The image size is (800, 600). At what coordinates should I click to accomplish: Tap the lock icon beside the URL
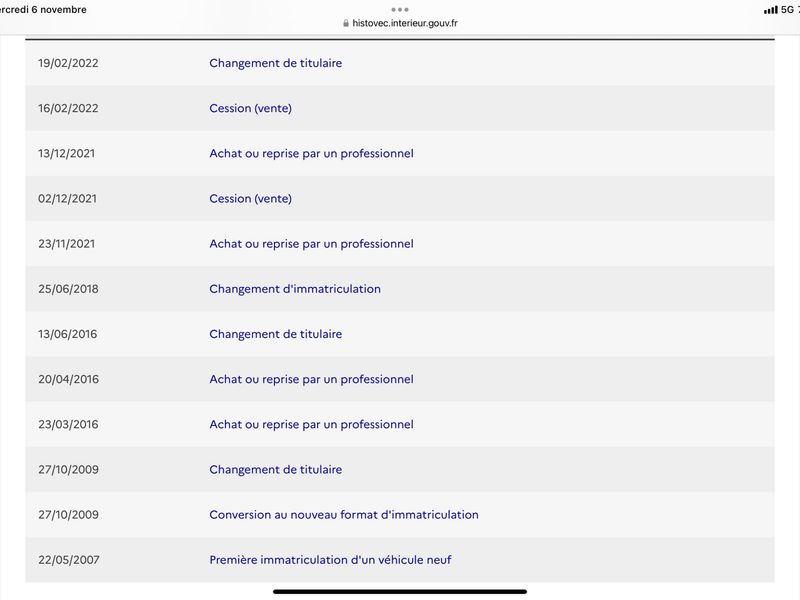pos(346,23)
